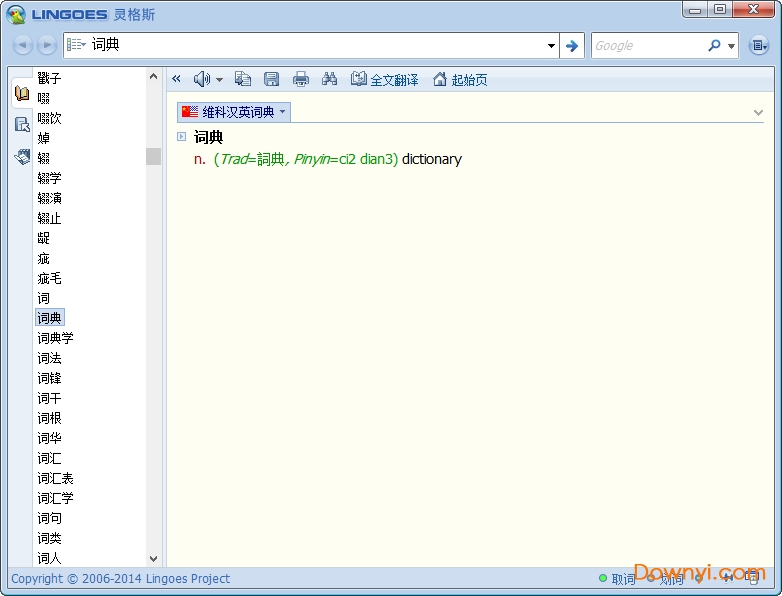This screenshot has width=782, height=596.
Task: Collapse word list with double-arrow icon
Action: pos(177,79)
